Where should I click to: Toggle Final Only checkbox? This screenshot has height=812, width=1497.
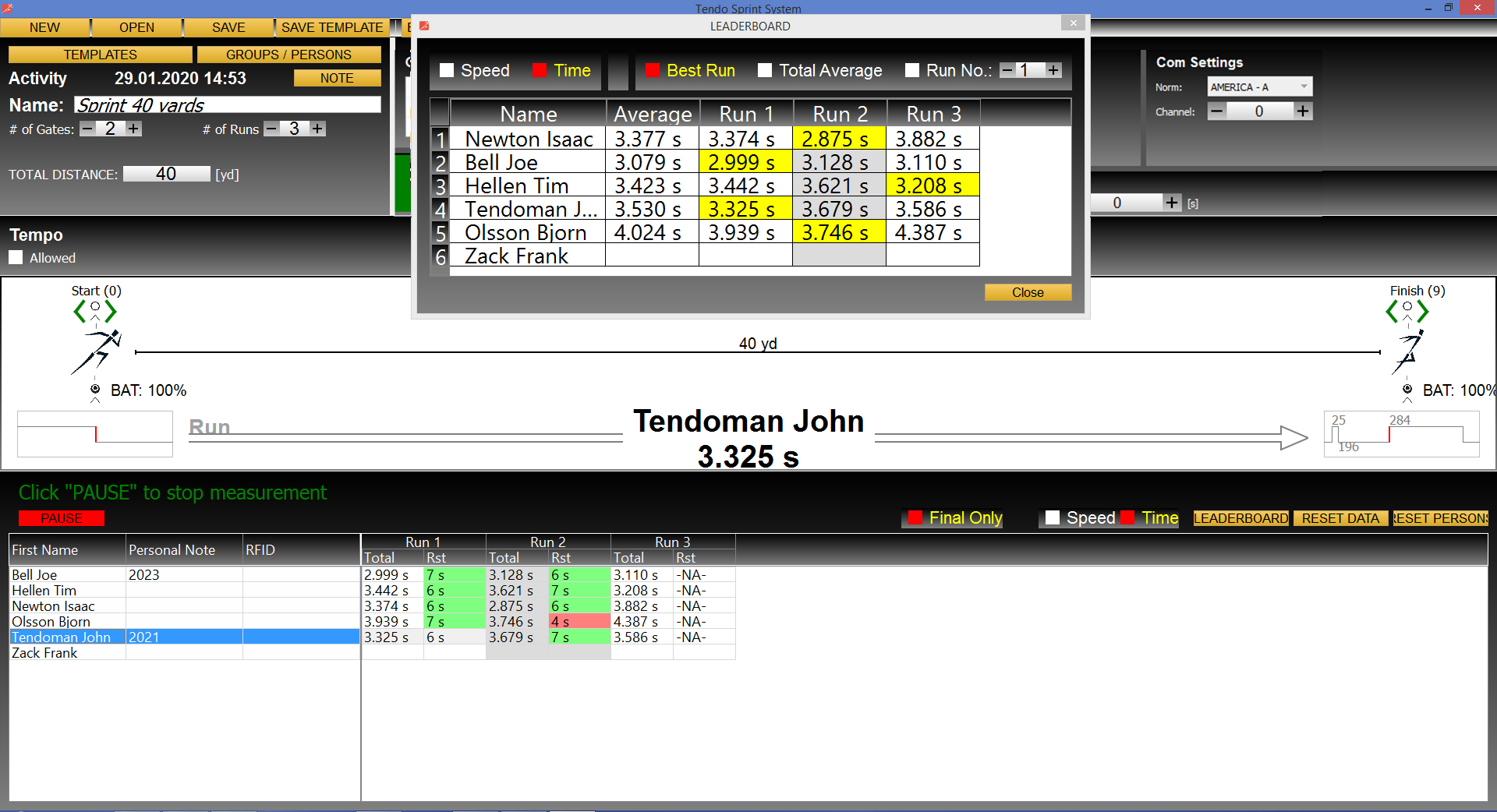click(915, 517)
